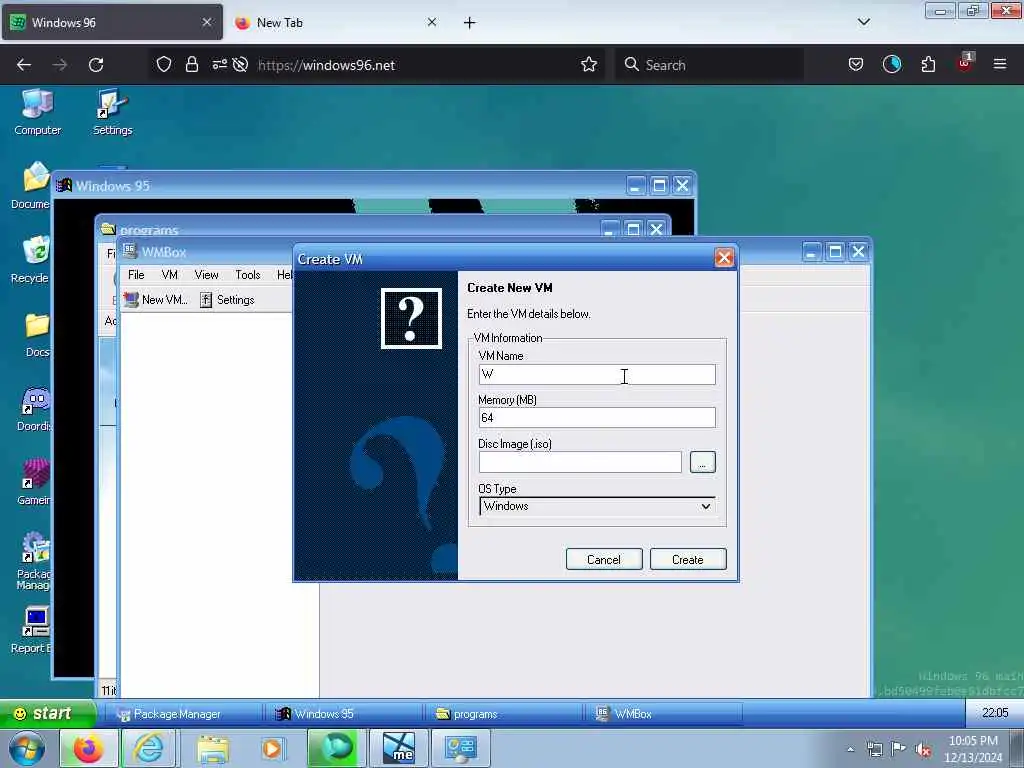Open Internet Explorer from the host taskbar
Viewport: 1024px width, 768px height.
[148, 749]
